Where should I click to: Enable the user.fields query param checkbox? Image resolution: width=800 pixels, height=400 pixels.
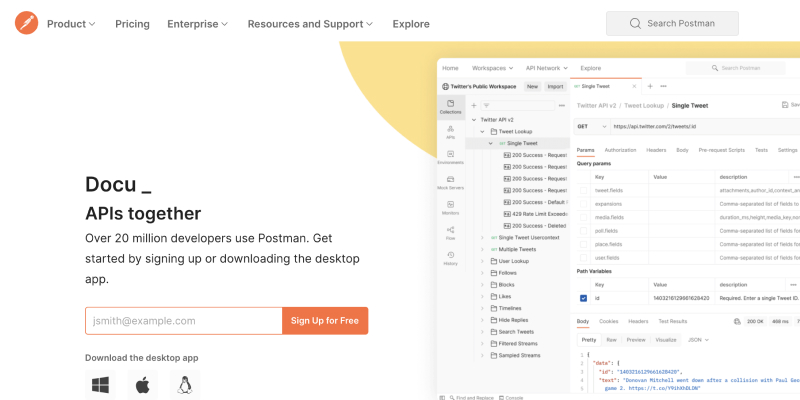(x=583, y=258)
